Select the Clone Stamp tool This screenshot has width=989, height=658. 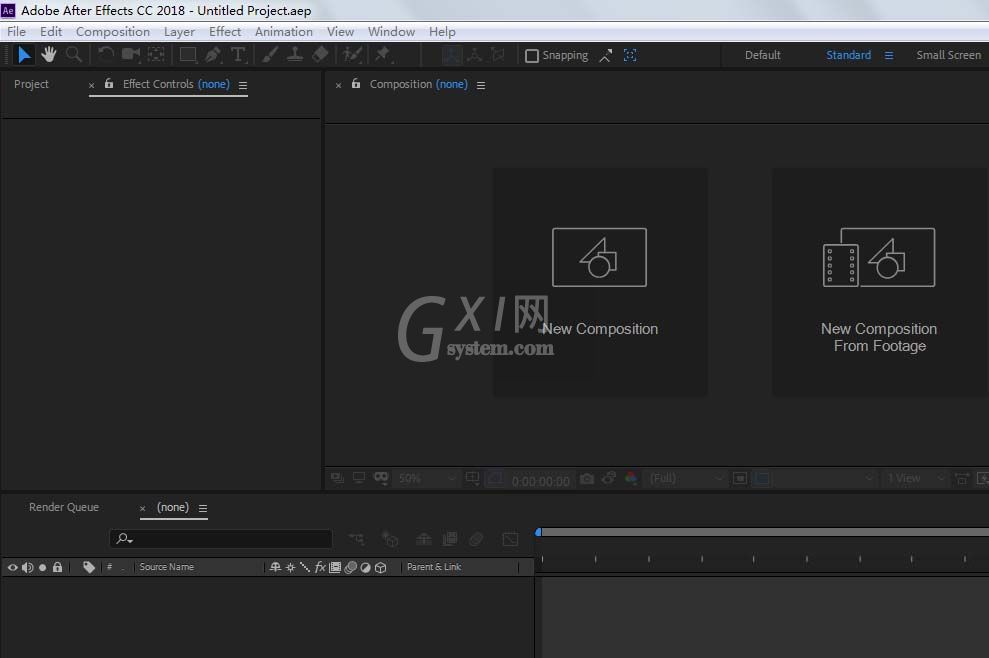295,55
